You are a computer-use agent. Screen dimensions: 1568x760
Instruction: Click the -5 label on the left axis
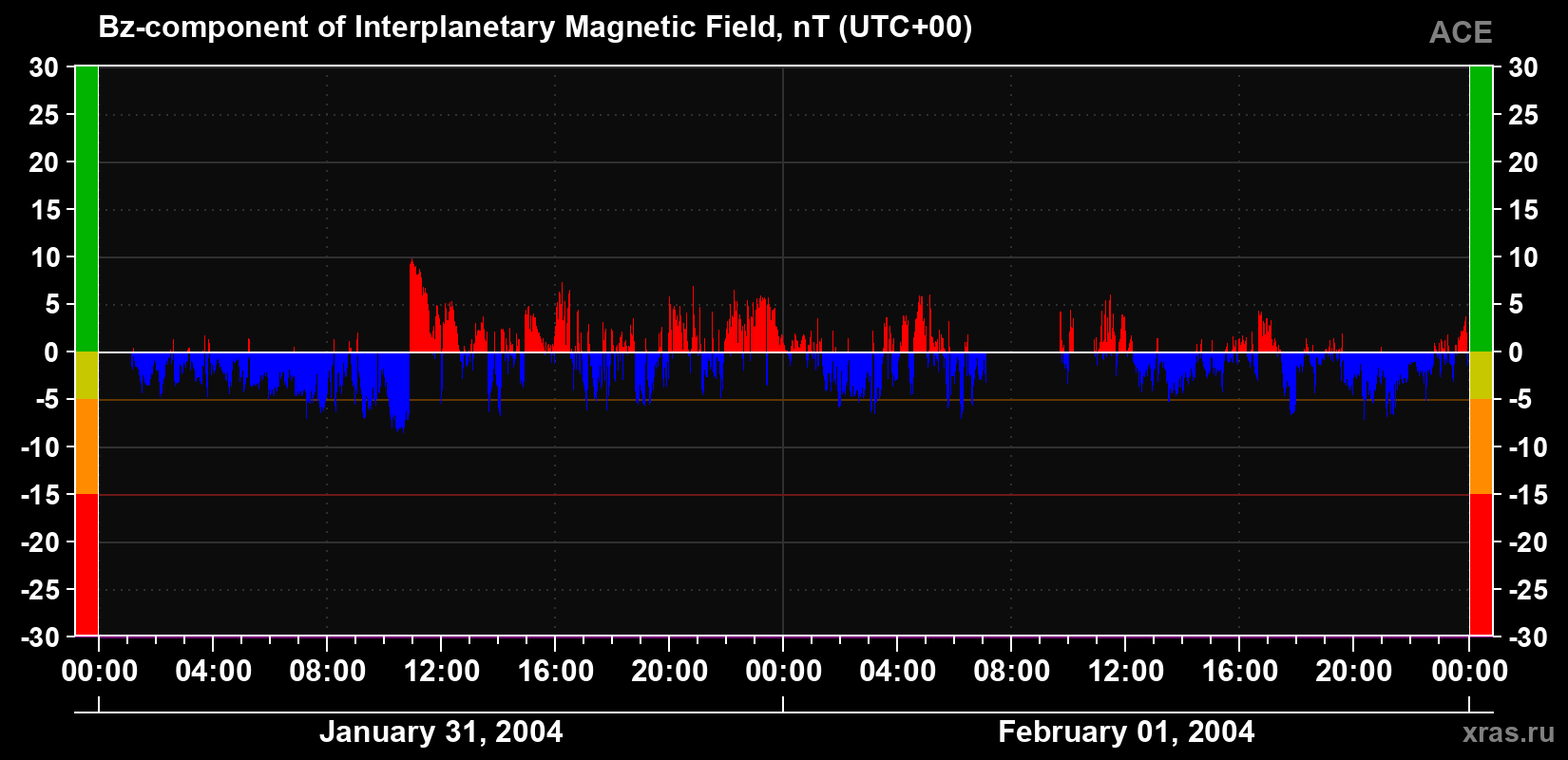(x=47, y=400)
